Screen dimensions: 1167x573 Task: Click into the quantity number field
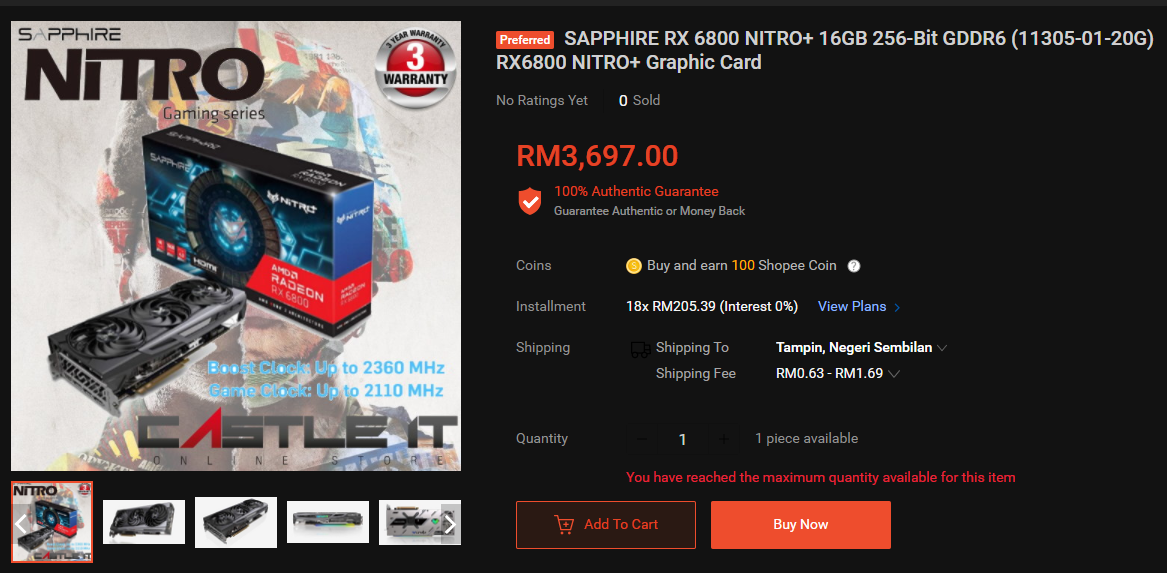click(x=682, y=439)
